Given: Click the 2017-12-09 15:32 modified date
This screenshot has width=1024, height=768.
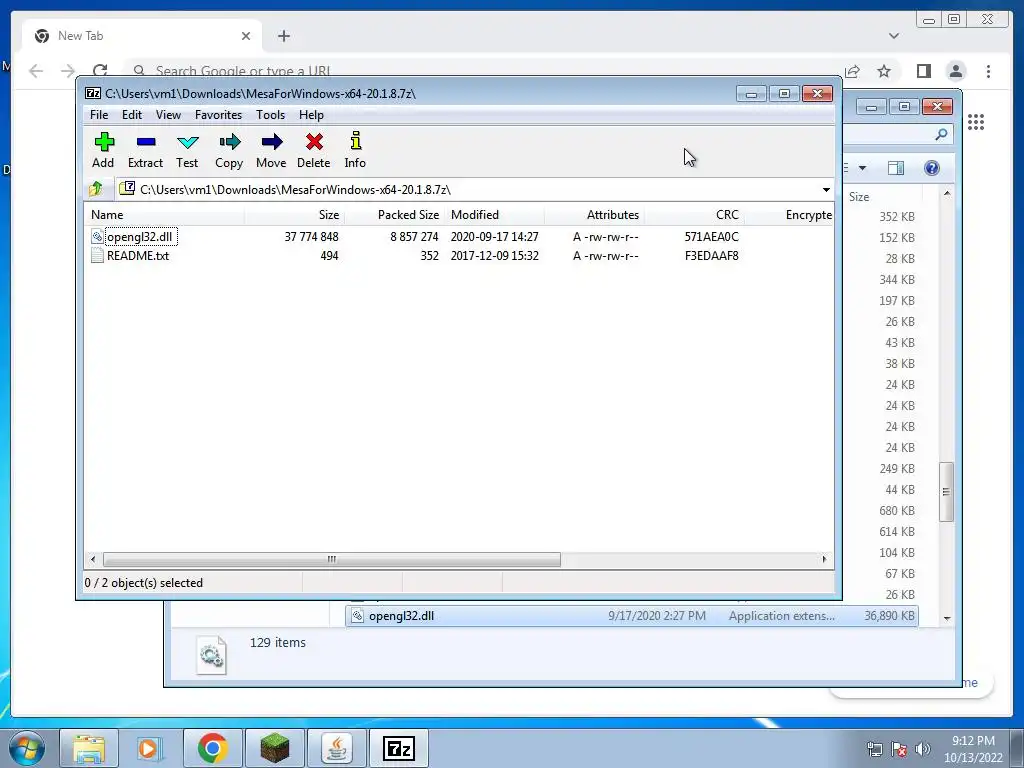Looking at the screenshot, I should (x=494, y=256).
